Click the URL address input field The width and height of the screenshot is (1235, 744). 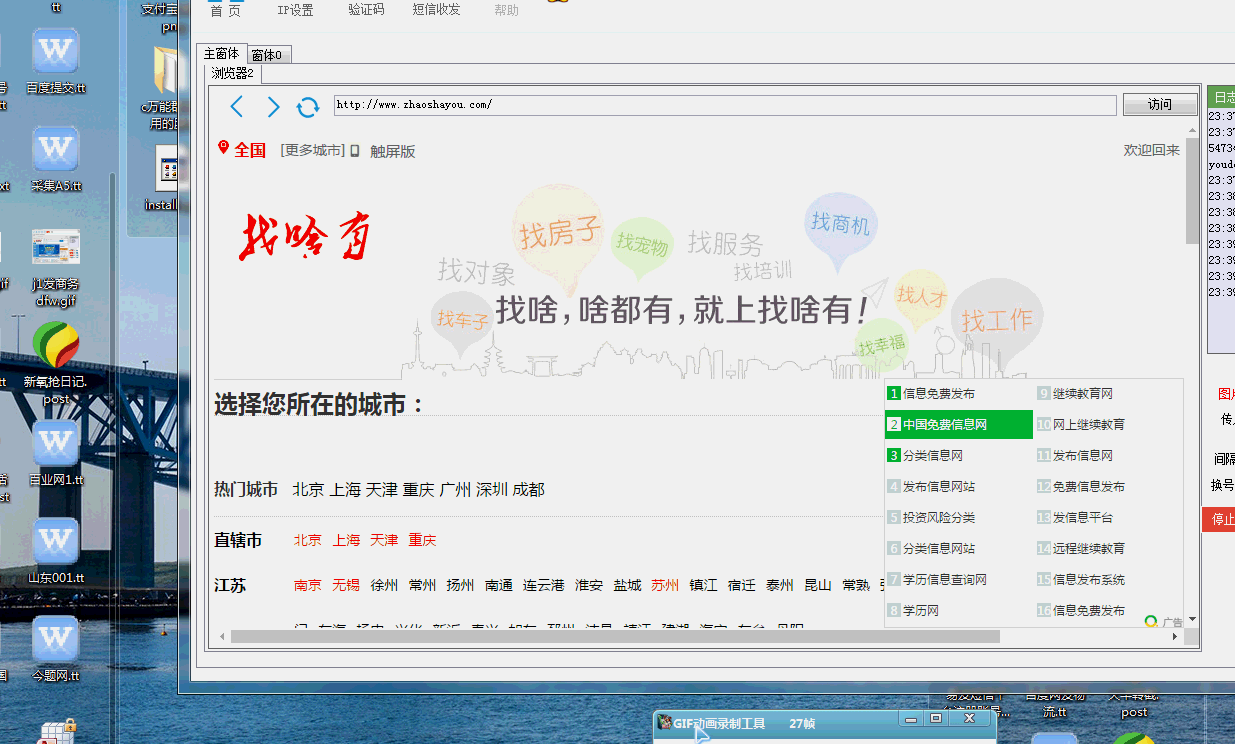click(x=725, y=105)
